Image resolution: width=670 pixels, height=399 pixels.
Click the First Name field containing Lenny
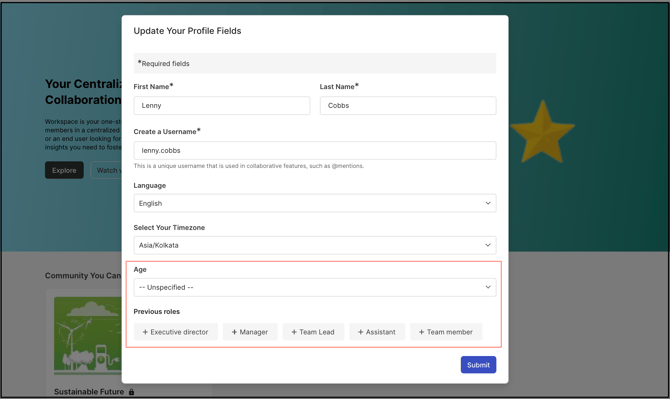222,106
